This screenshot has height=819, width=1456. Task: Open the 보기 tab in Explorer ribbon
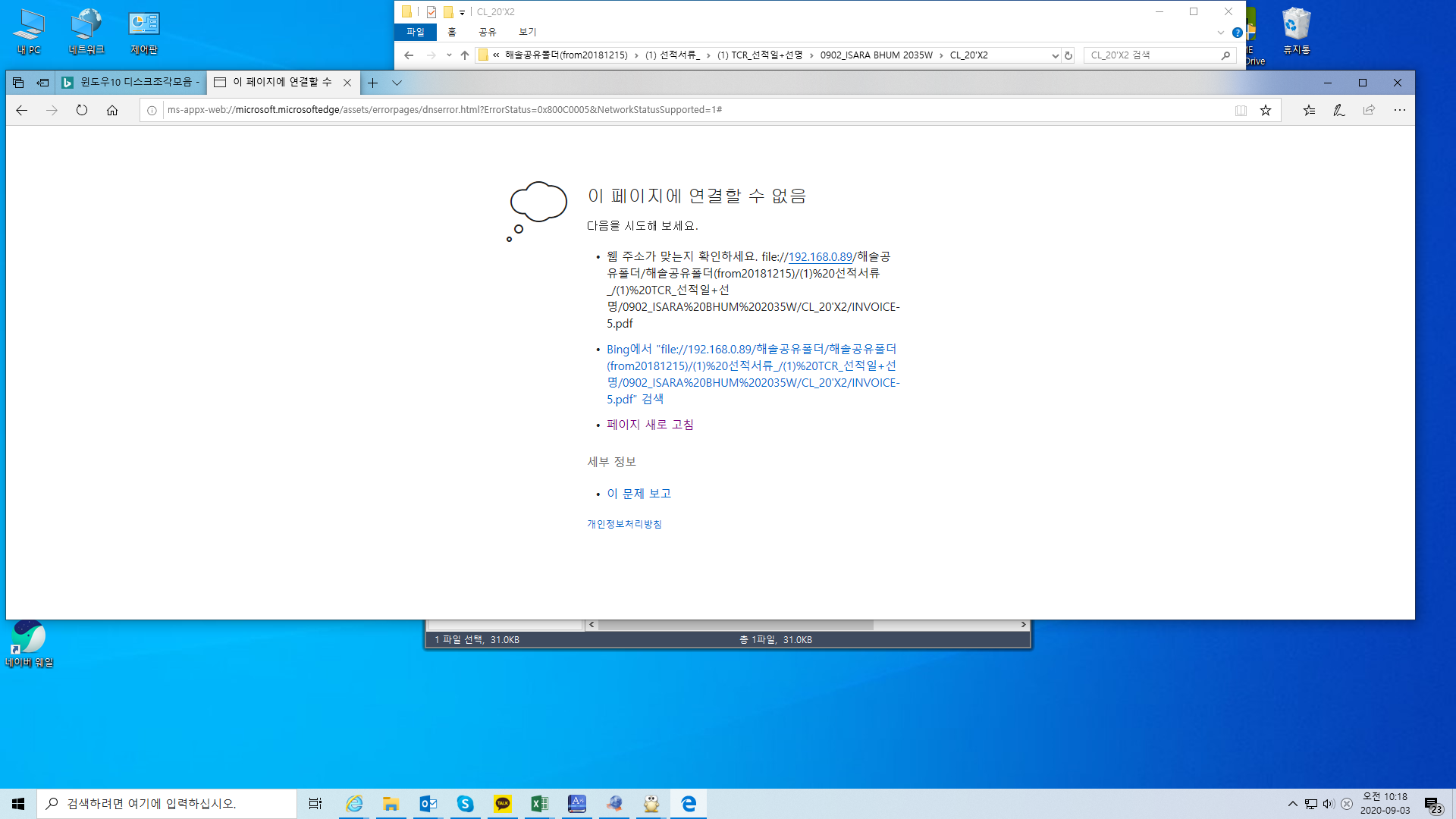[x=527, y=32]
